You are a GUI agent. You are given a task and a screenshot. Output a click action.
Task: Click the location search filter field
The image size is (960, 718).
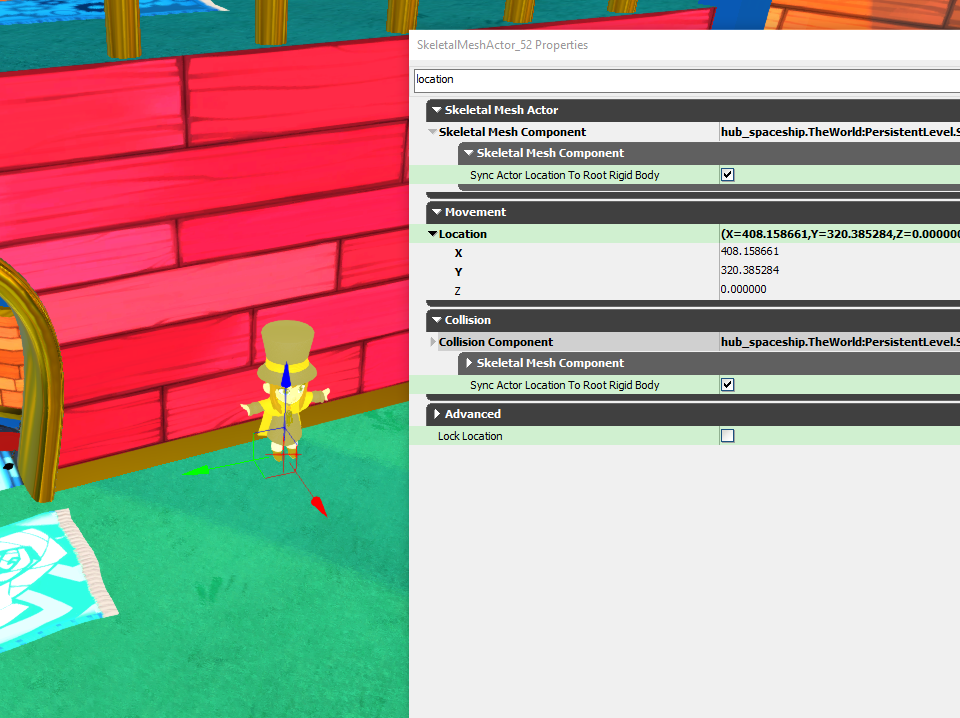687,80
